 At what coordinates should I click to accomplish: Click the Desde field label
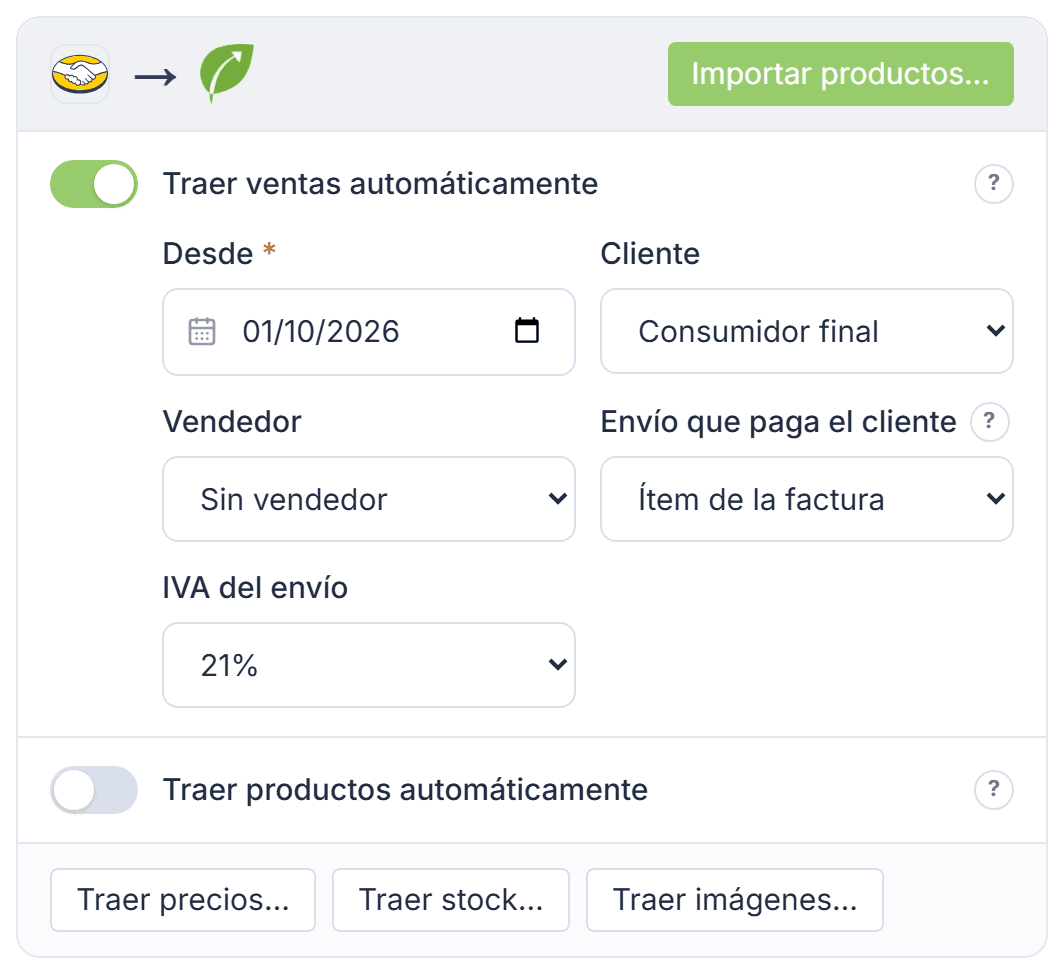(208, 254)
